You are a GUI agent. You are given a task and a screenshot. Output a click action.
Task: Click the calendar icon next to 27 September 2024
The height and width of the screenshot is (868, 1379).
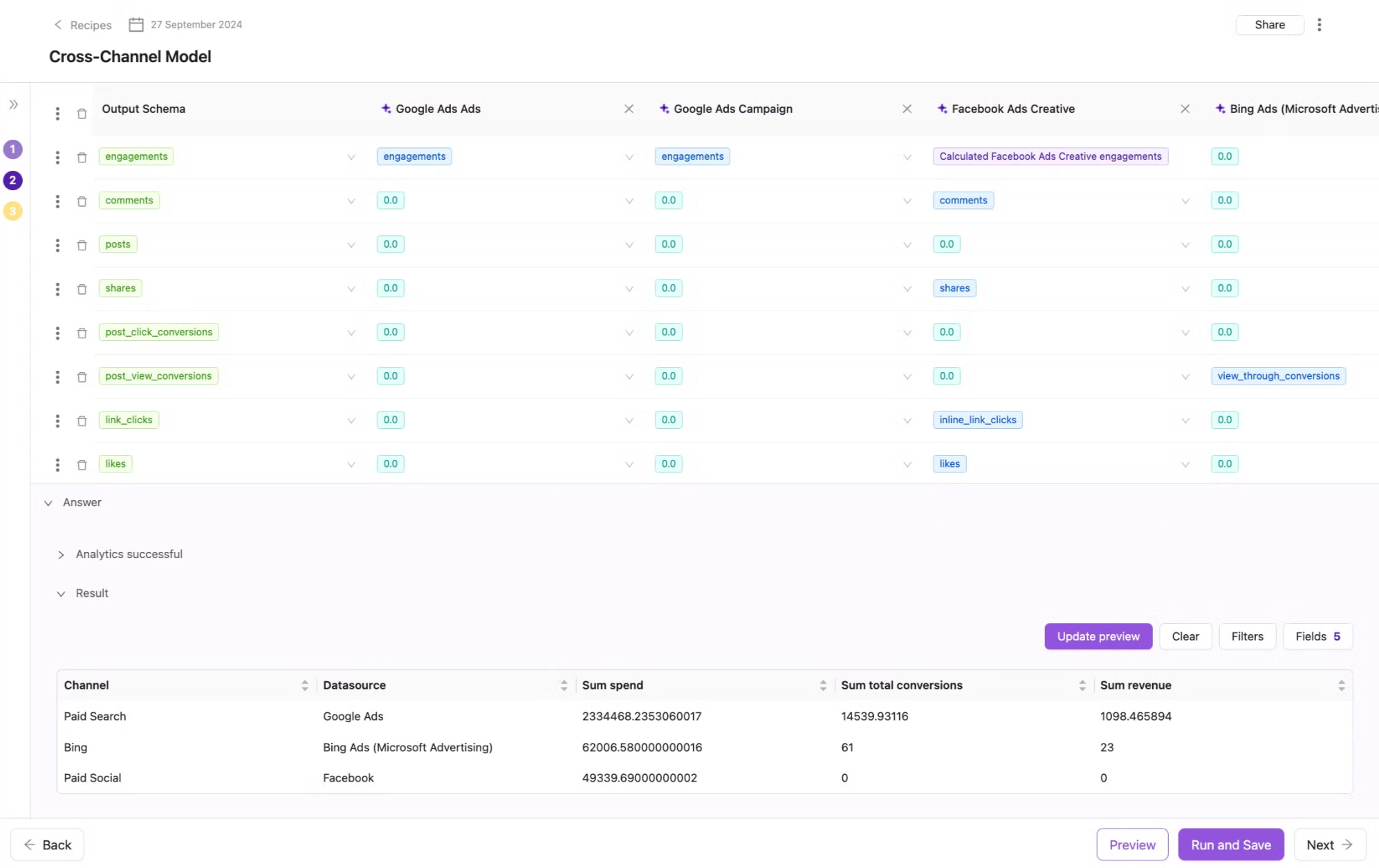click(x=136, y=25)
